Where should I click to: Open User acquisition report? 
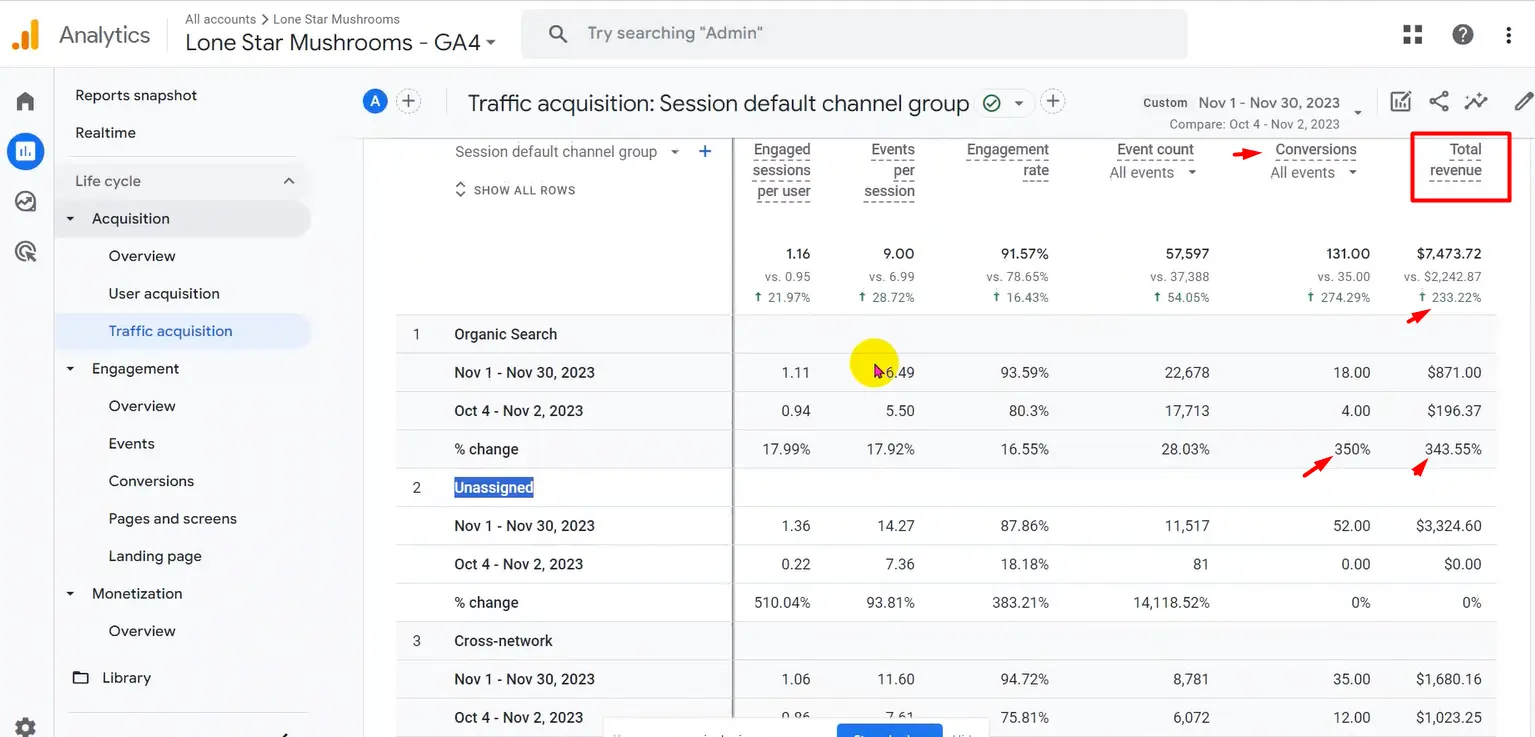164,294
